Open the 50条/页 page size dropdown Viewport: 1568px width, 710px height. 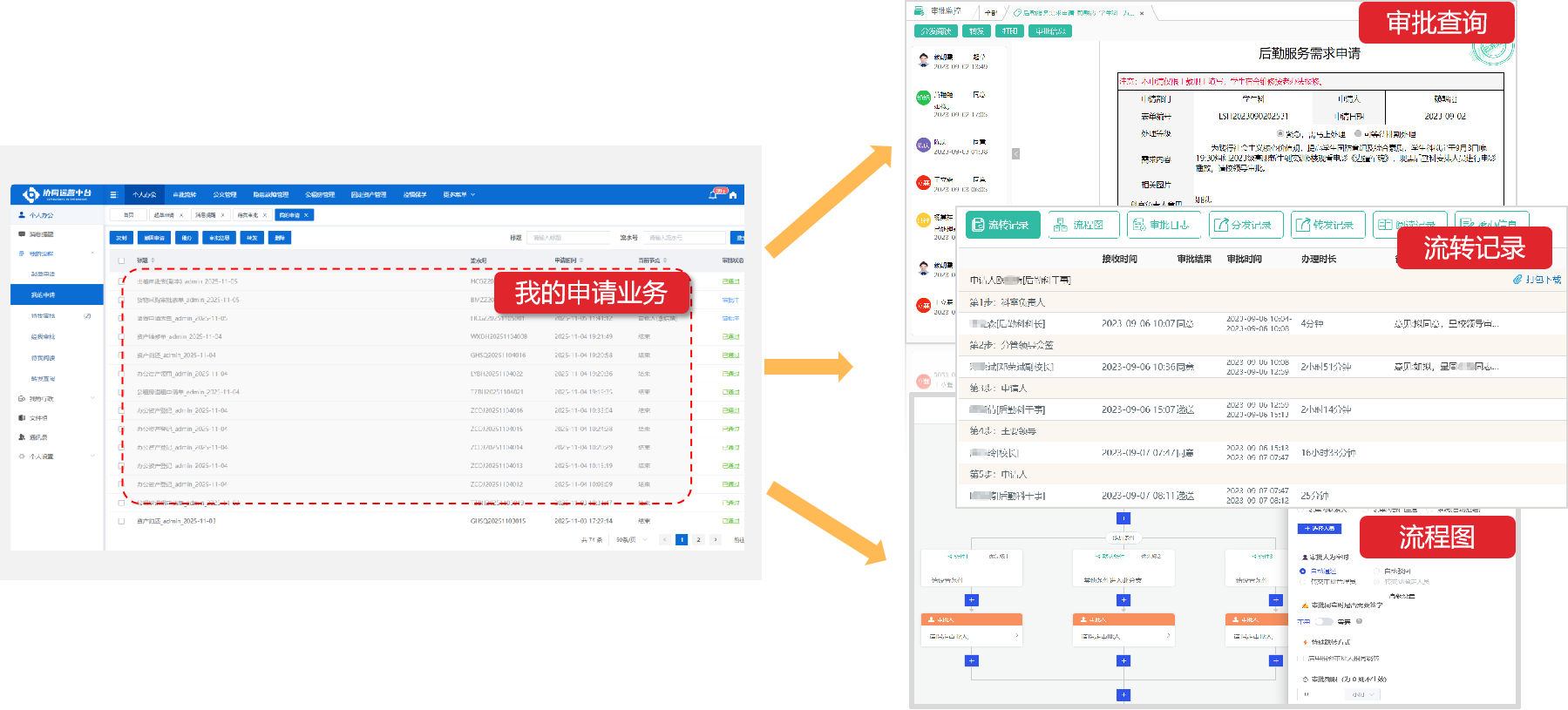[x=631, y=540]
